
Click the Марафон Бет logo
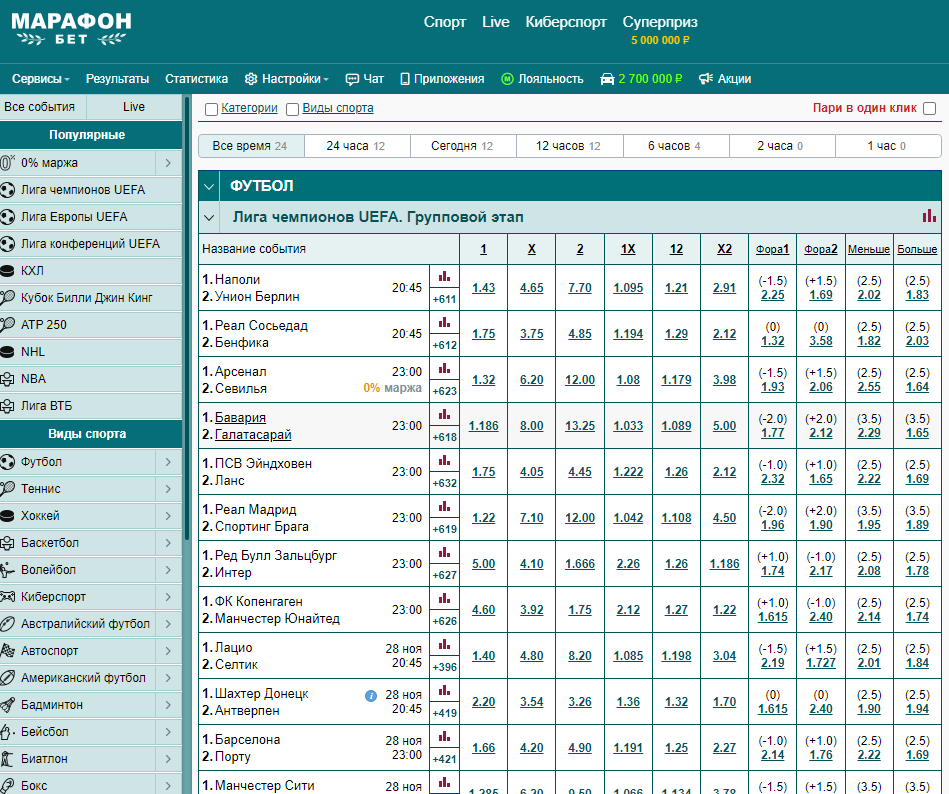(71, 28)
